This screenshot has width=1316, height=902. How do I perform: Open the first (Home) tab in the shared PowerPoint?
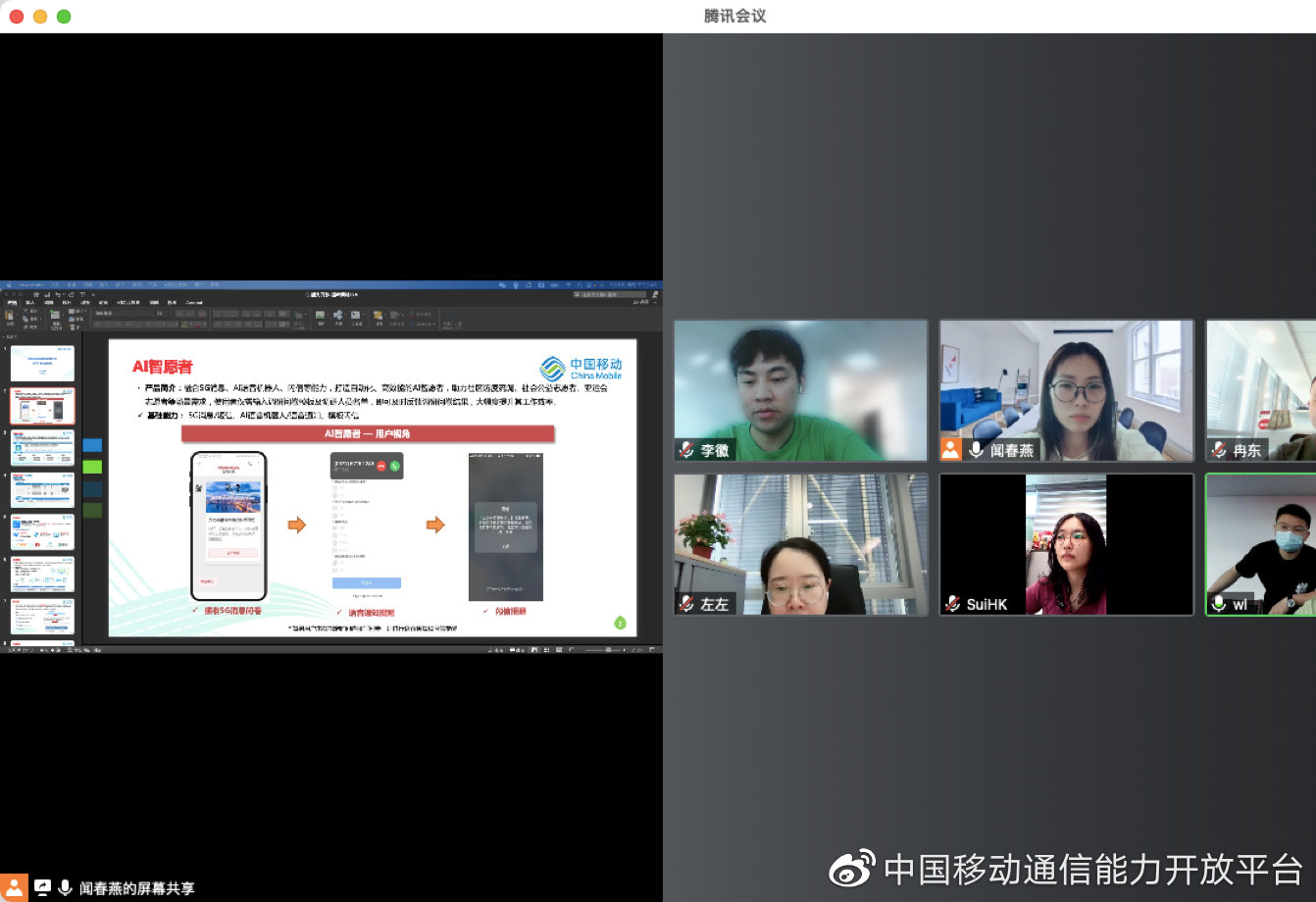(x=12, y=302)
